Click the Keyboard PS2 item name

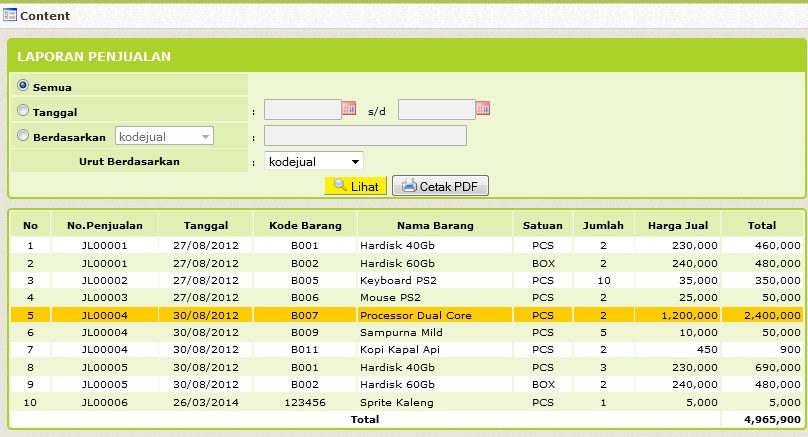(398, 280)
